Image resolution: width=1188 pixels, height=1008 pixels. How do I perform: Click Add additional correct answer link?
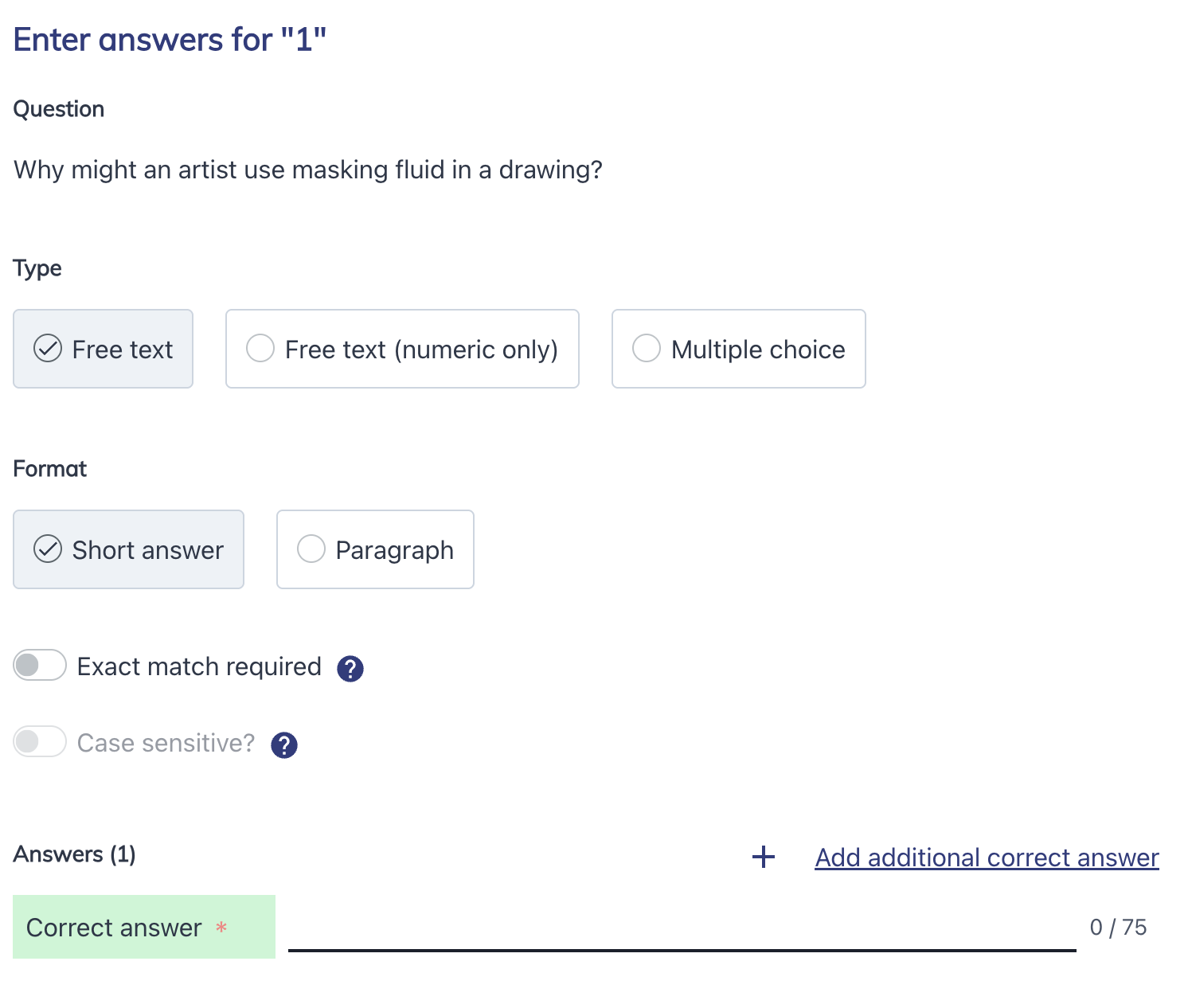point(987,858)
